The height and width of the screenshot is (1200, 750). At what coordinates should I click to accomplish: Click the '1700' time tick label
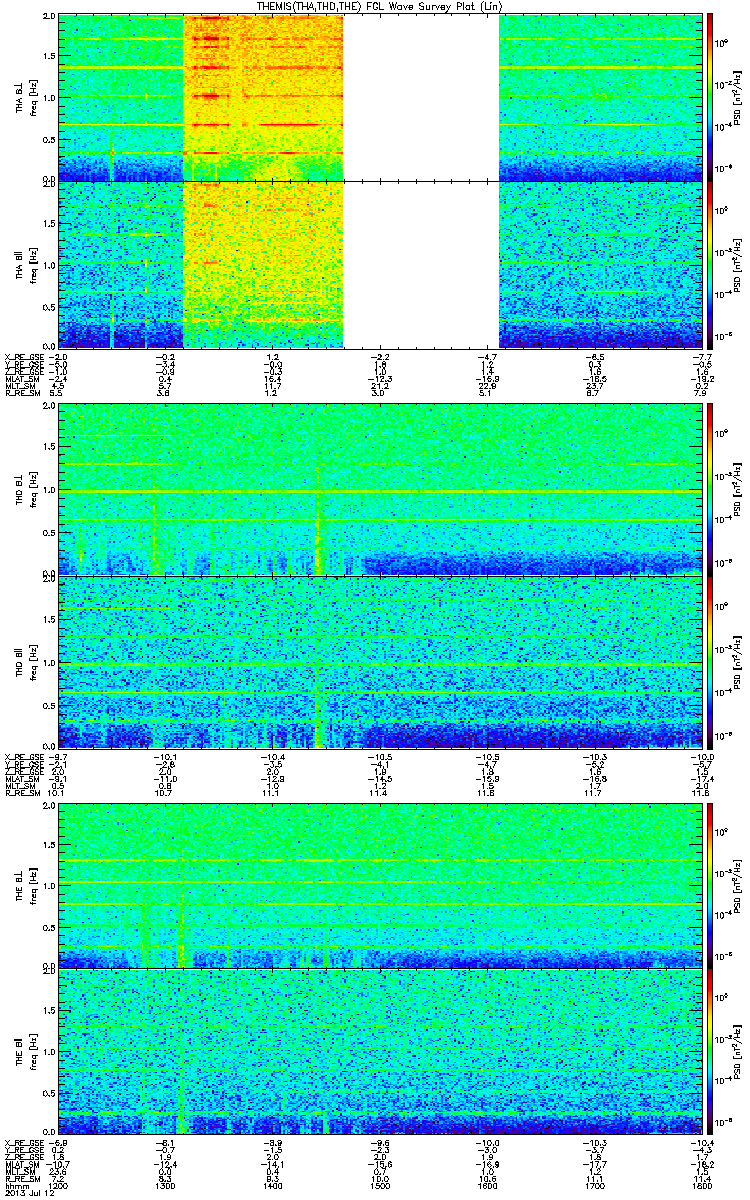594,1185
